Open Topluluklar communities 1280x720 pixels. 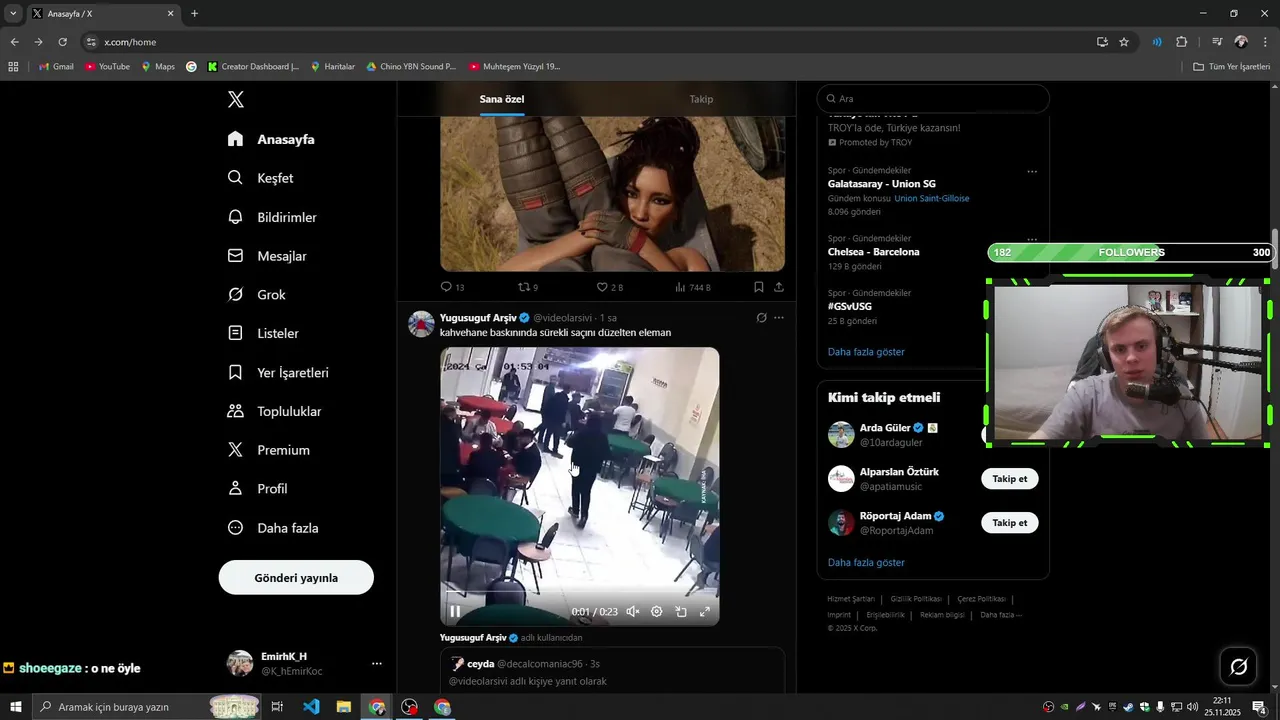[x=274, y=411]
